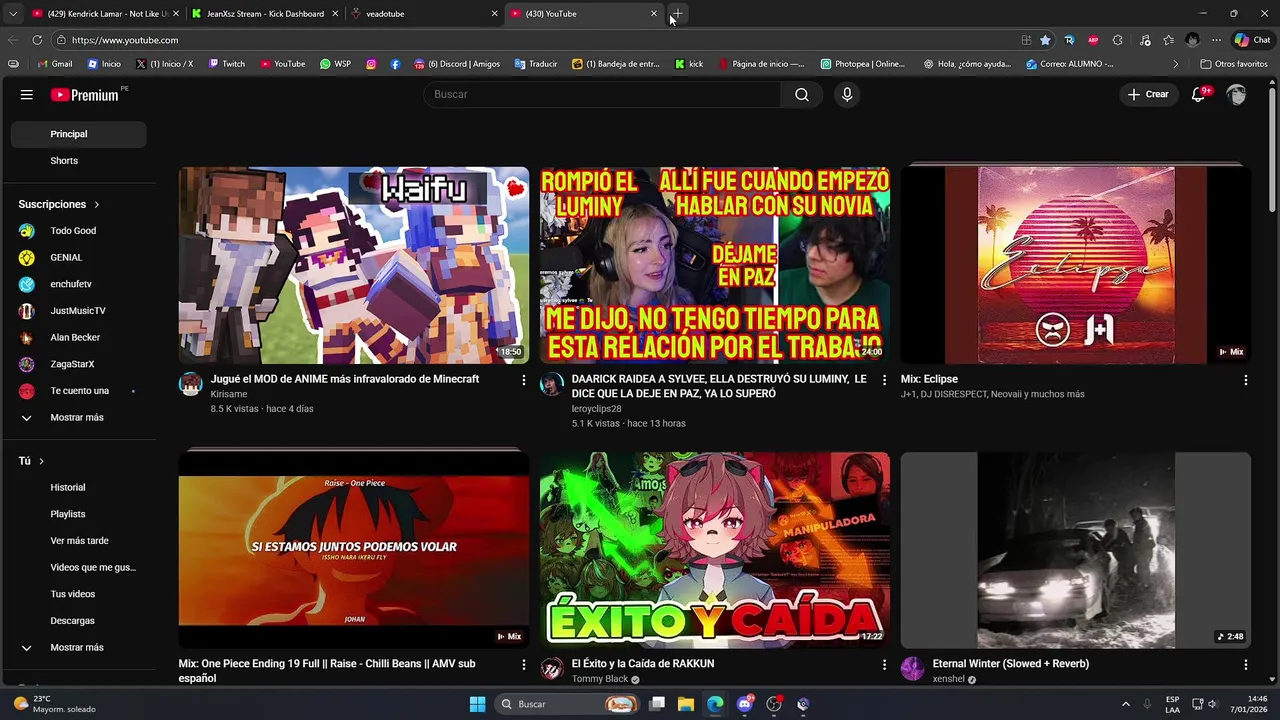
Task: Open Historial in the sidebar
Action: 78,487
